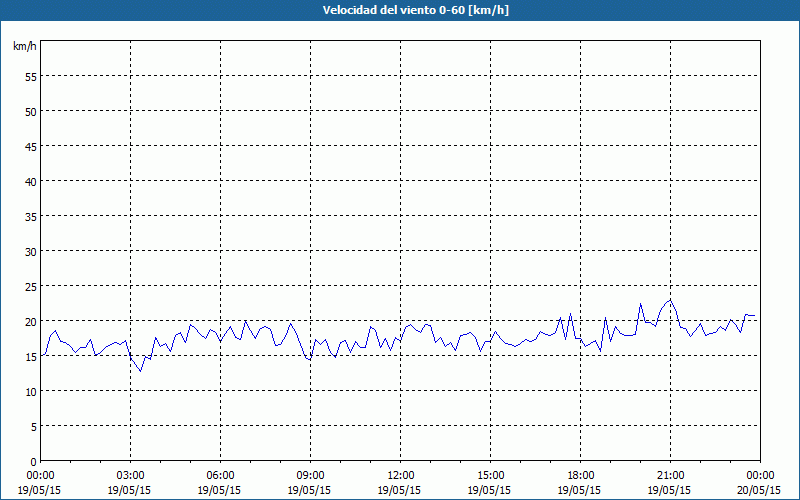Click the 09:00 time axis label

(x=310, y=476)
